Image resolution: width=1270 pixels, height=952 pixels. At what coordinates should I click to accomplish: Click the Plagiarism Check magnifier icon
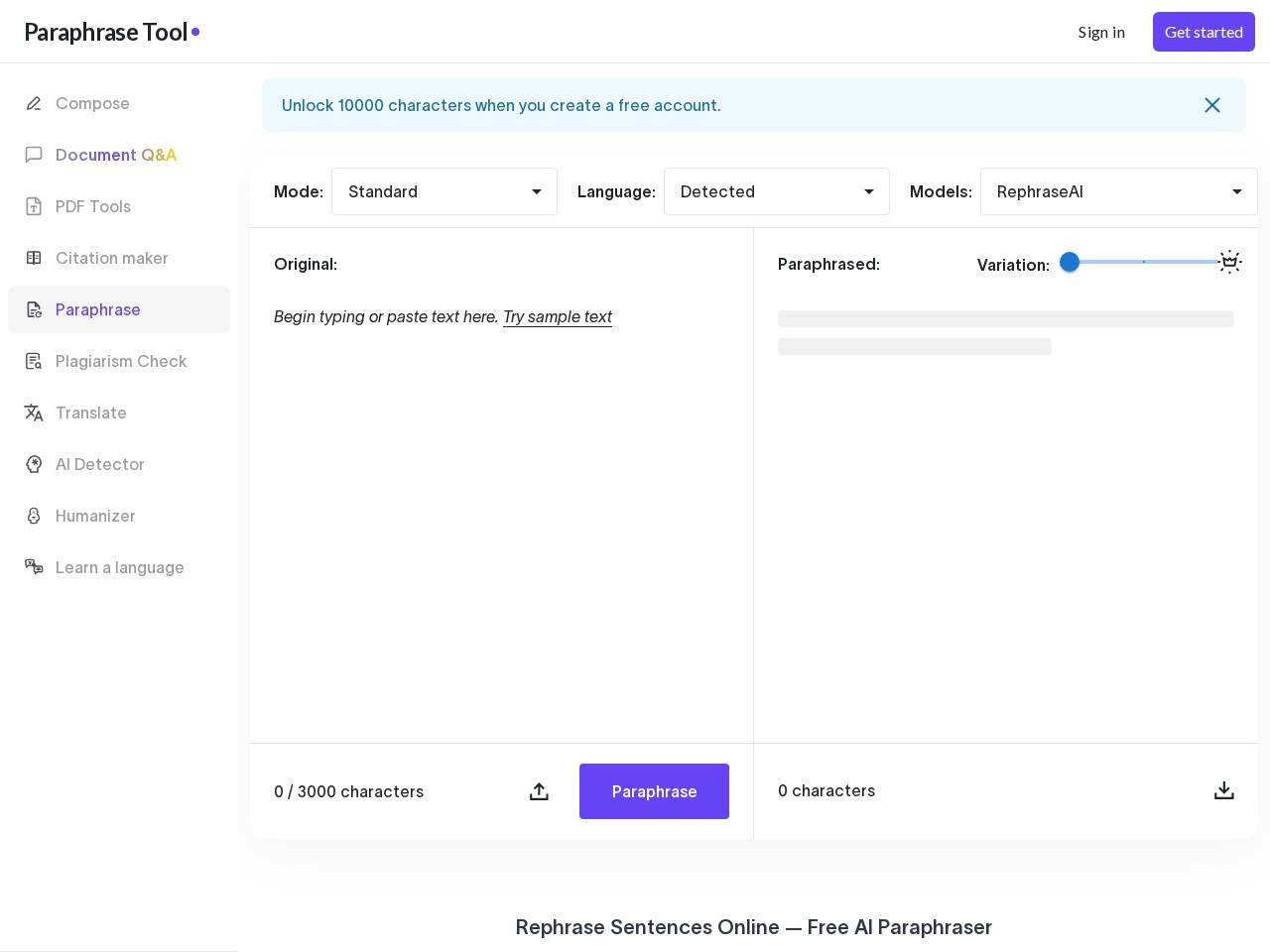click(x=34, y=361)
